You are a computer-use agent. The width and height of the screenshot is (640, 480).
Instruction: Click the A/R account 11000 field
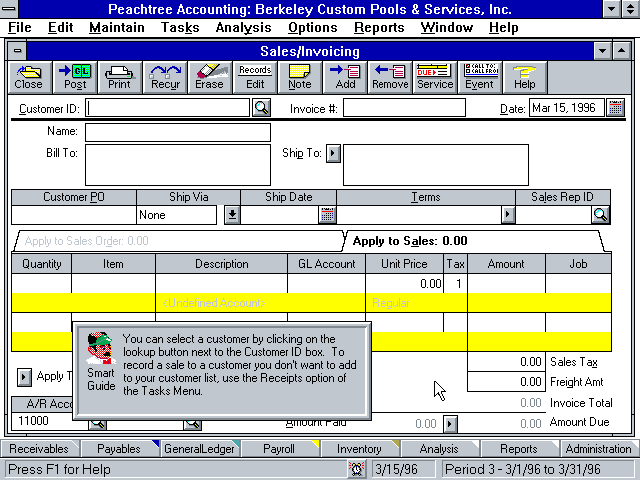(x=50, y=421)
